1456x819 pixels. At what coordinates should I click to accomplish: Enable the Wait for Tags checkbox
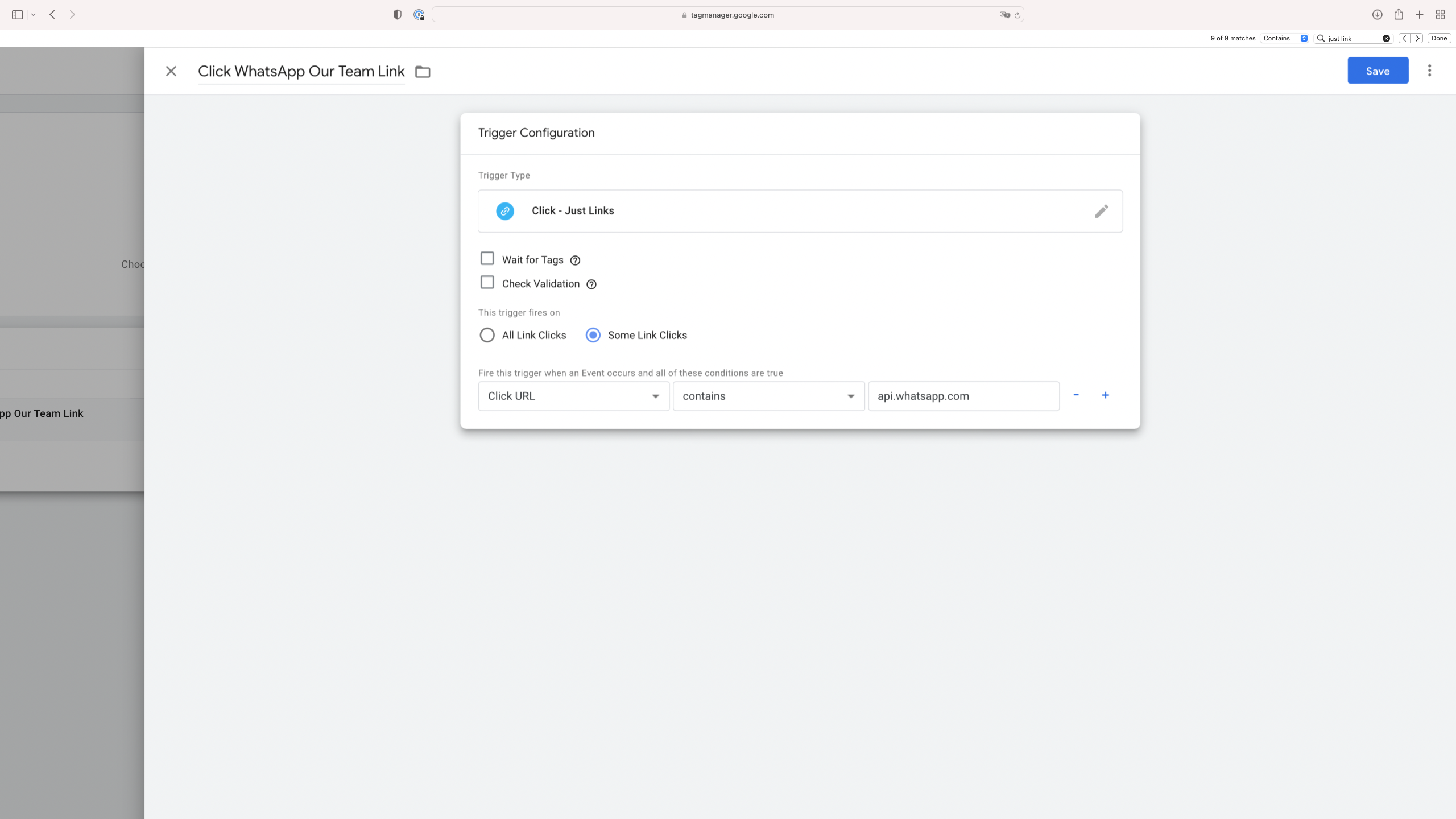[487, 258]
